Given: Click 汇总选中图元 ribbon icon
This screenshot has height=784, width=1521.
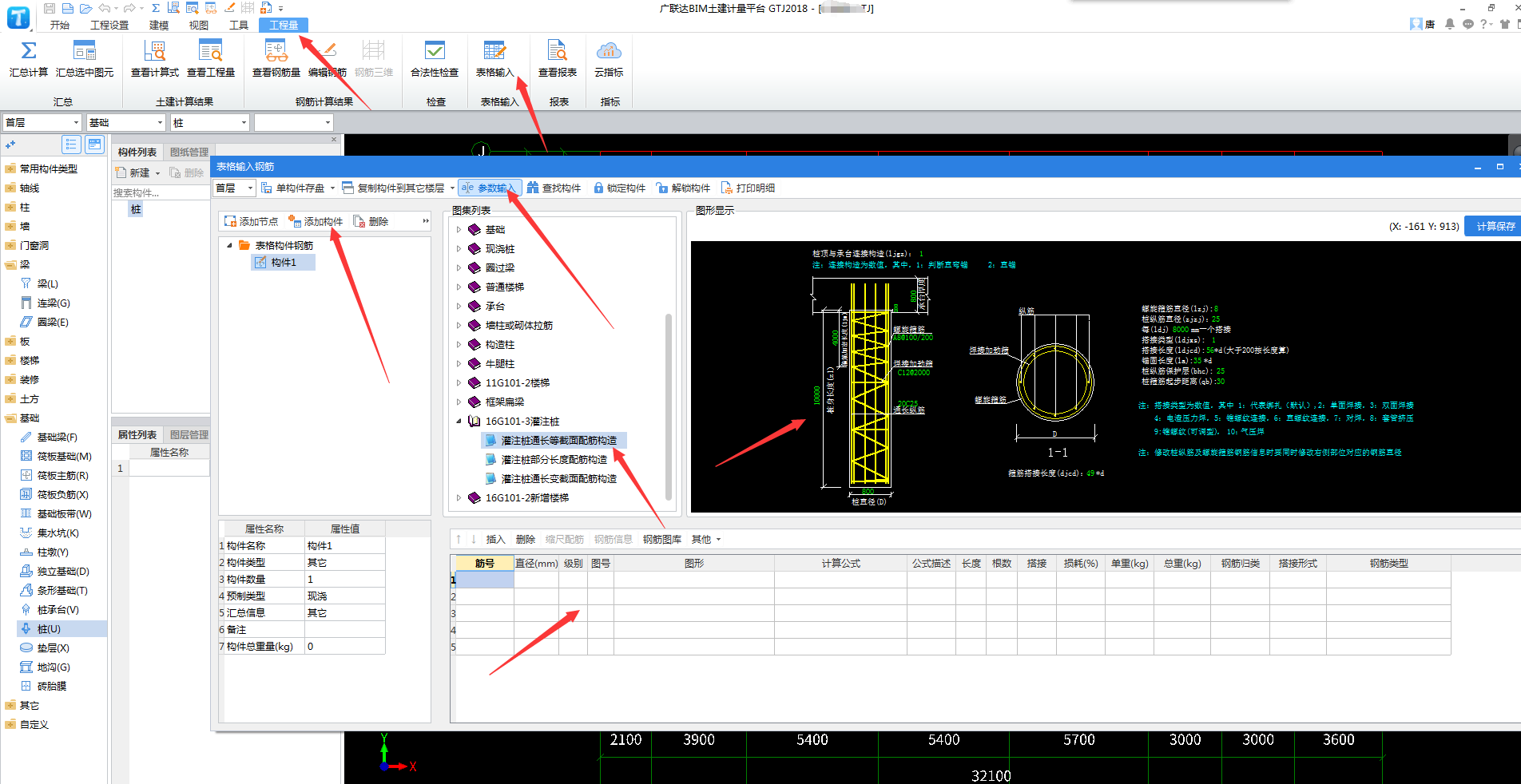Looking at the screenshot, I should coord(85,51).
